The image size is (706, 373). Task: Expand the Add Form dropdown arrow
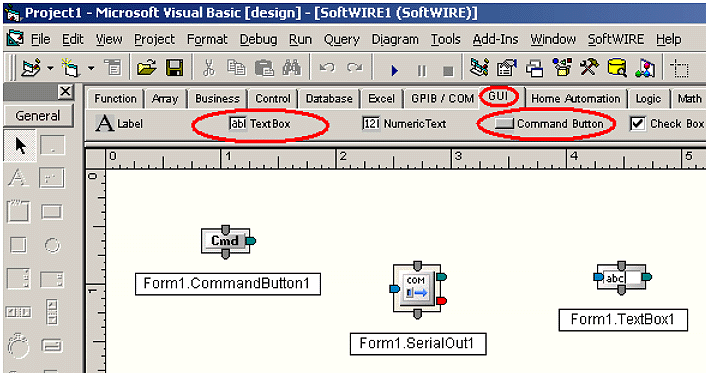point(91,68)
